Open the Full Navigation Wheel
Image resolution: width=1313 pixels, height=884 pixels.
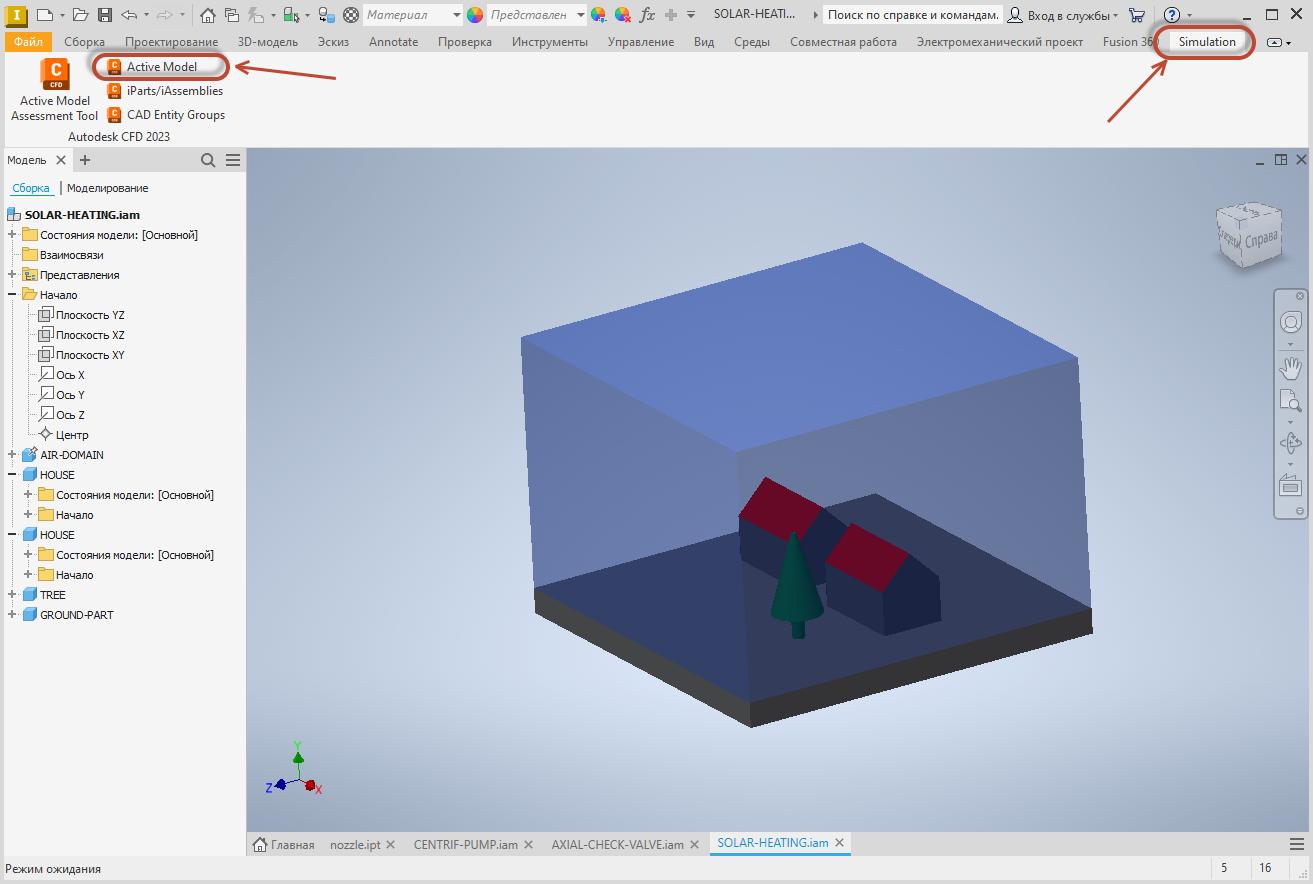click(x=1291, y=322)
